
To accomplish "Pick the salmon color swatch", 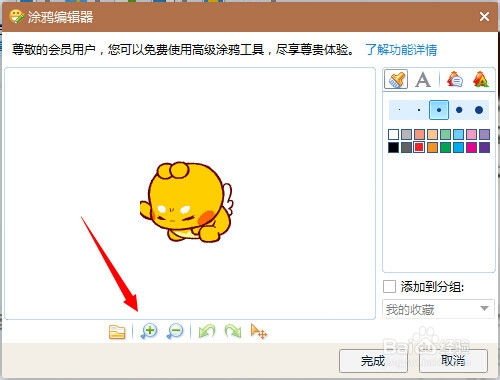I will pyautogui.click(x=419, y=135).
